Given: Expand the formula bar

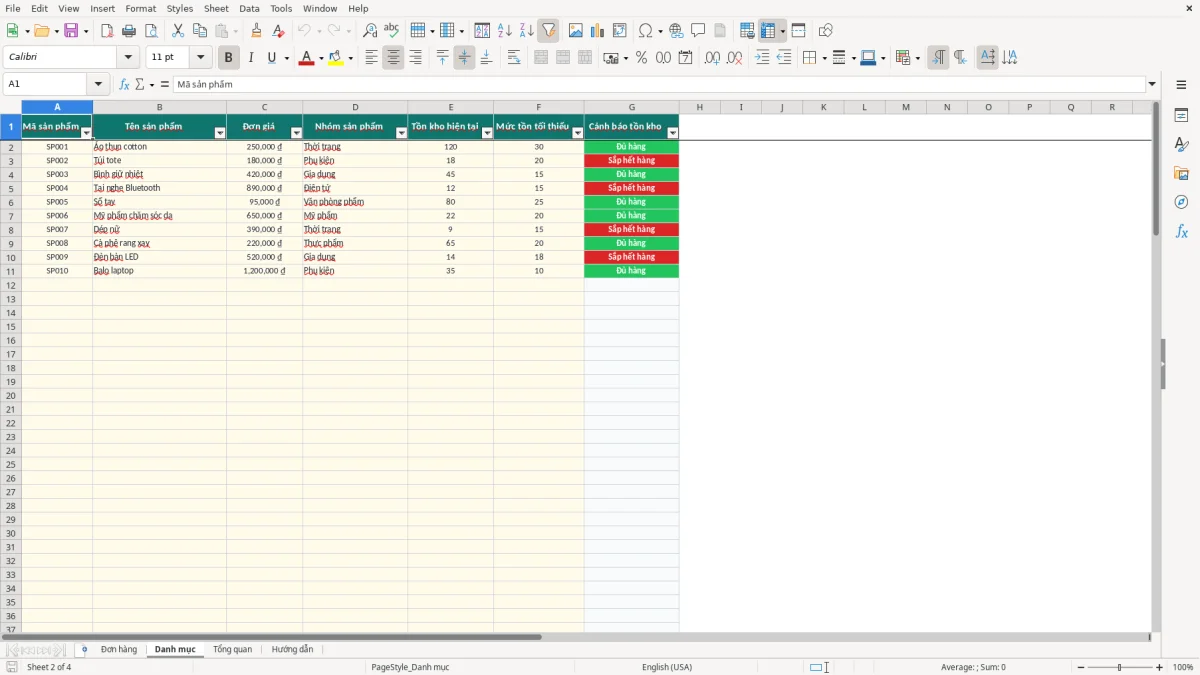Looking at the screenshot, I should pos(1152,84).
